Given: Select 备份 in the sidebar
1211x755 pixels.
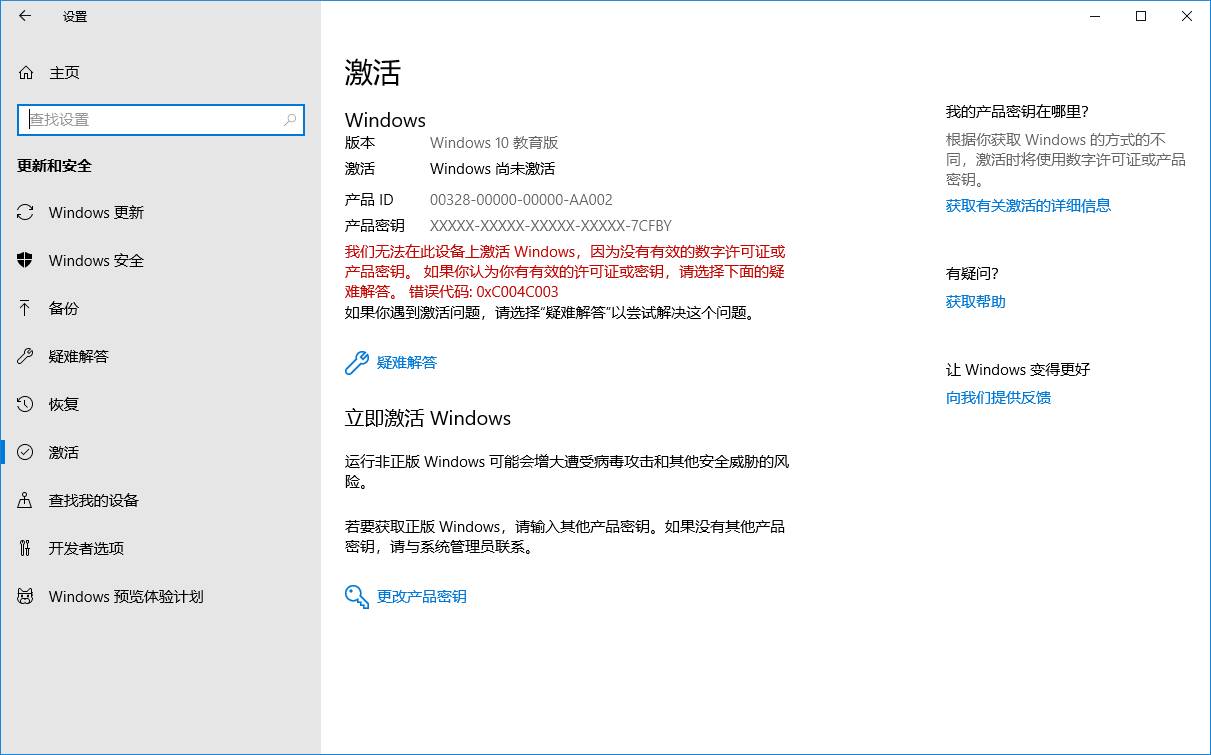Looking at the screenshot, I should 160,308.
